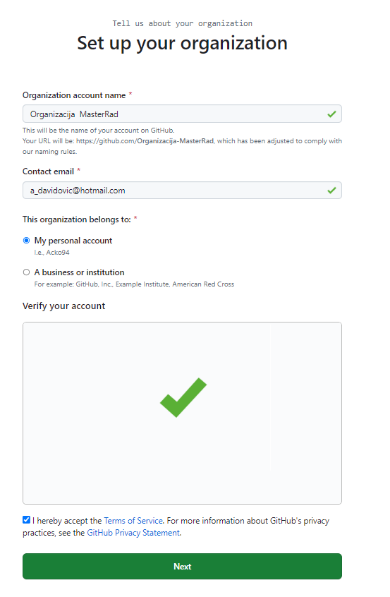This screenshot has width=390, height=597.
Task: Click the green Next button
Action: (182, 566)
